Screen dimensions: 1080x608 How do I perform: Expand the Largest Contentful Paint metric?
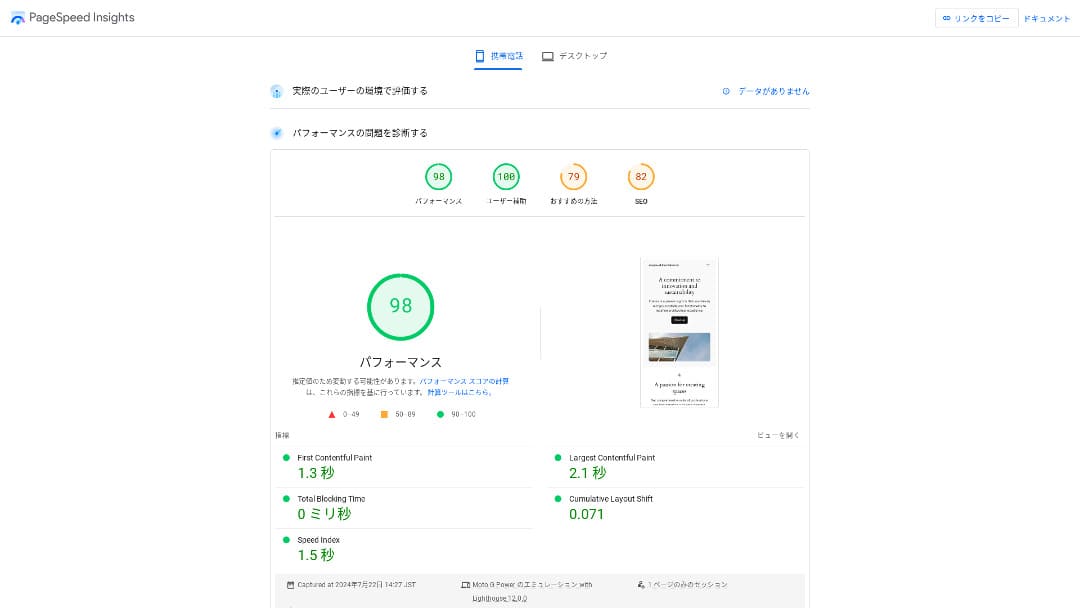612,458
